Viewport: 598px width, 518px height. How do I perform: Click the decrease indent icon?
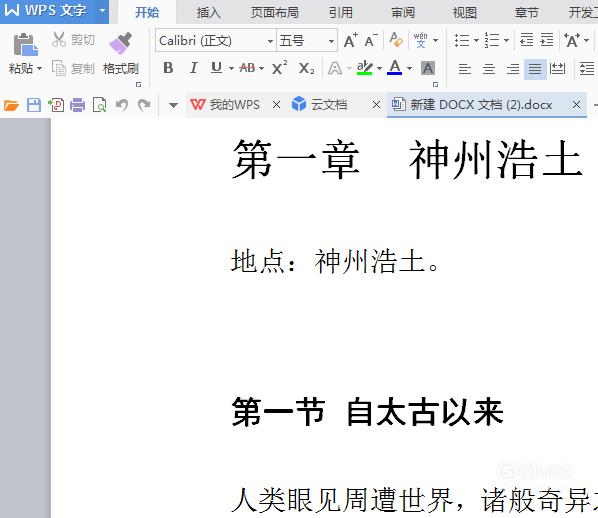[x=527, y=40]
